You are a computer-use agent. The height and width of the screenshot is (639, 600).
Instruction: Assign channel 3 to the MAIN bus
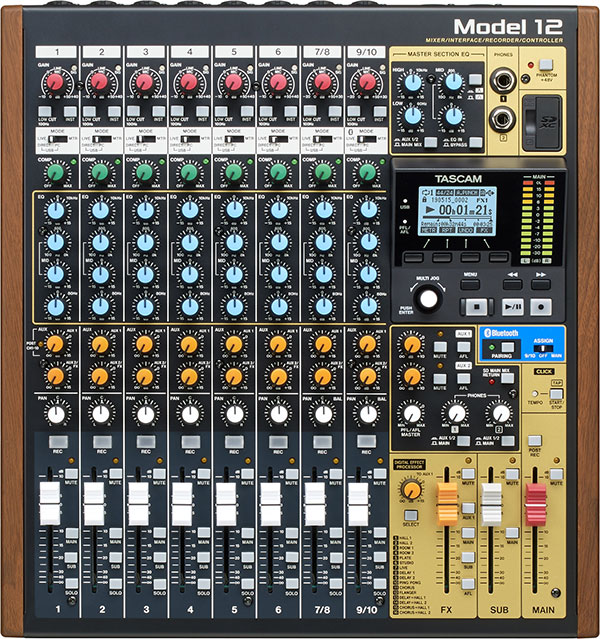coord(159,533)
